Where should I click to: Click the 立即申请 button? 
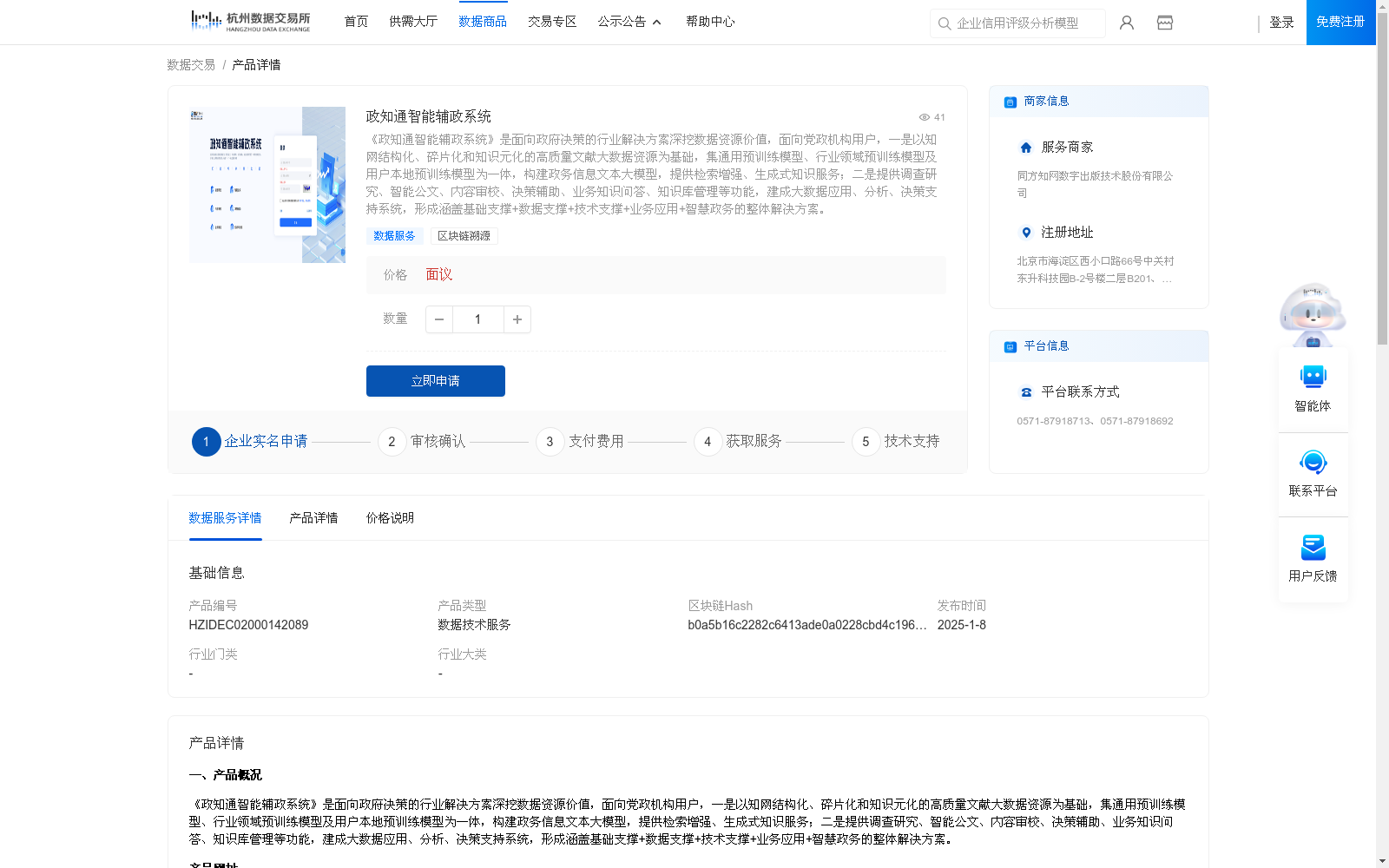436,381
